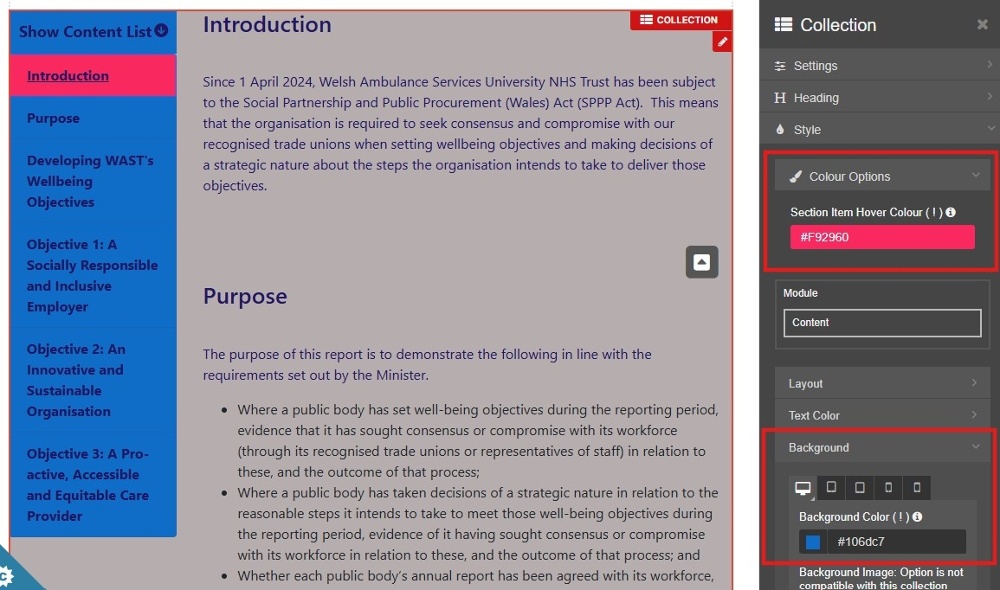
Task: Click the Style droplet icon
Action: click(x=780, y=129)
